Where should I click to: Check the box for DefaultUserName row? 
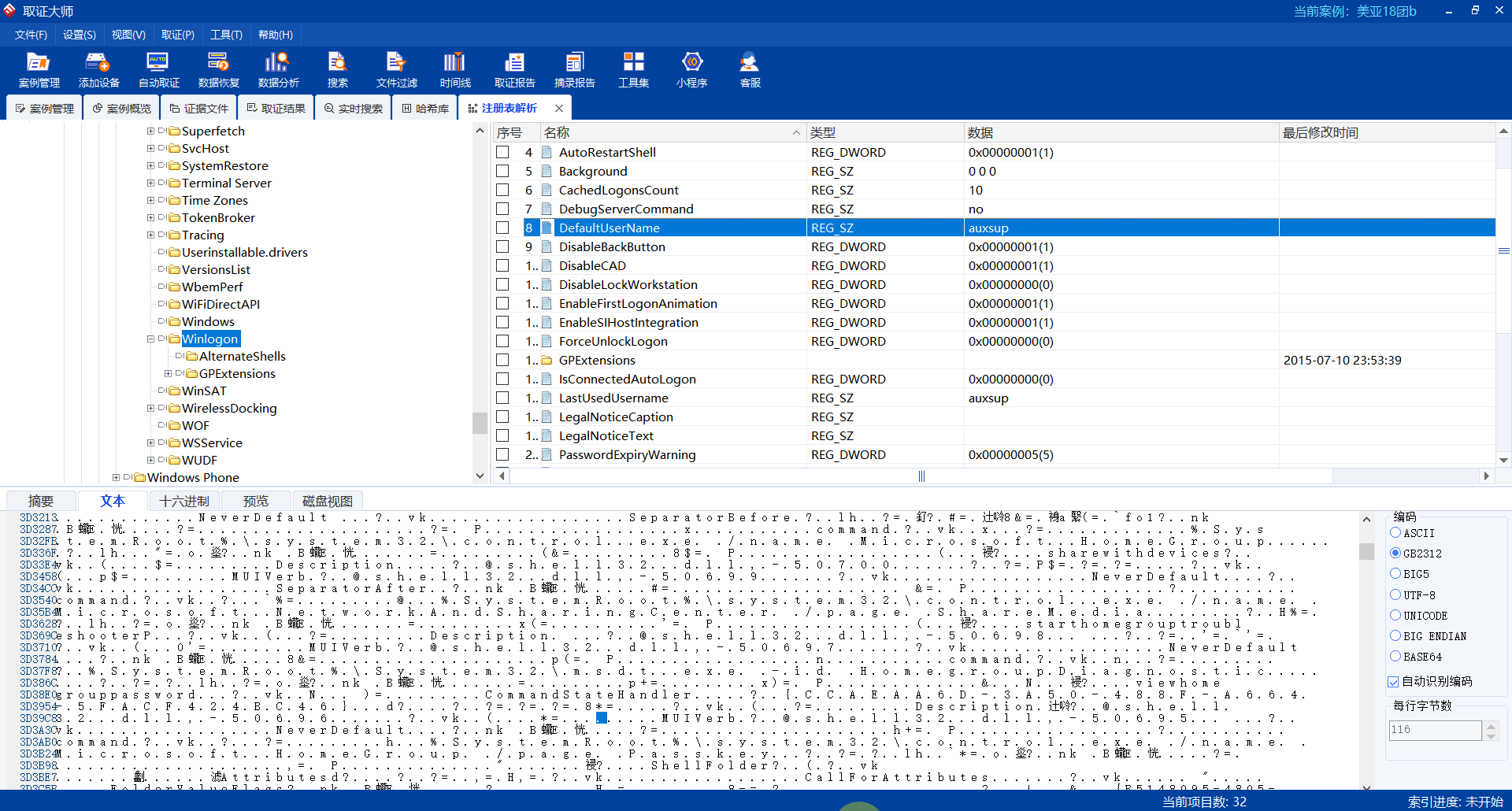coord(502,228)
